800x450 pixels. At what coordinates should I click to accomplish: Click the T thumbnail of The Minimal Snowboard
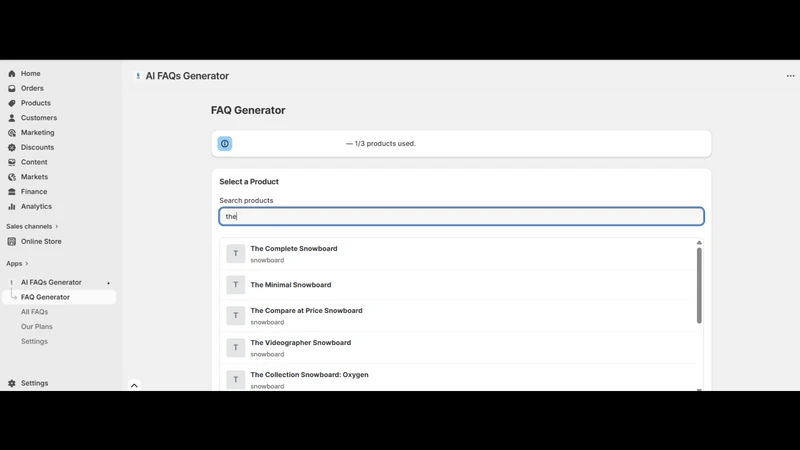point(236,285)
